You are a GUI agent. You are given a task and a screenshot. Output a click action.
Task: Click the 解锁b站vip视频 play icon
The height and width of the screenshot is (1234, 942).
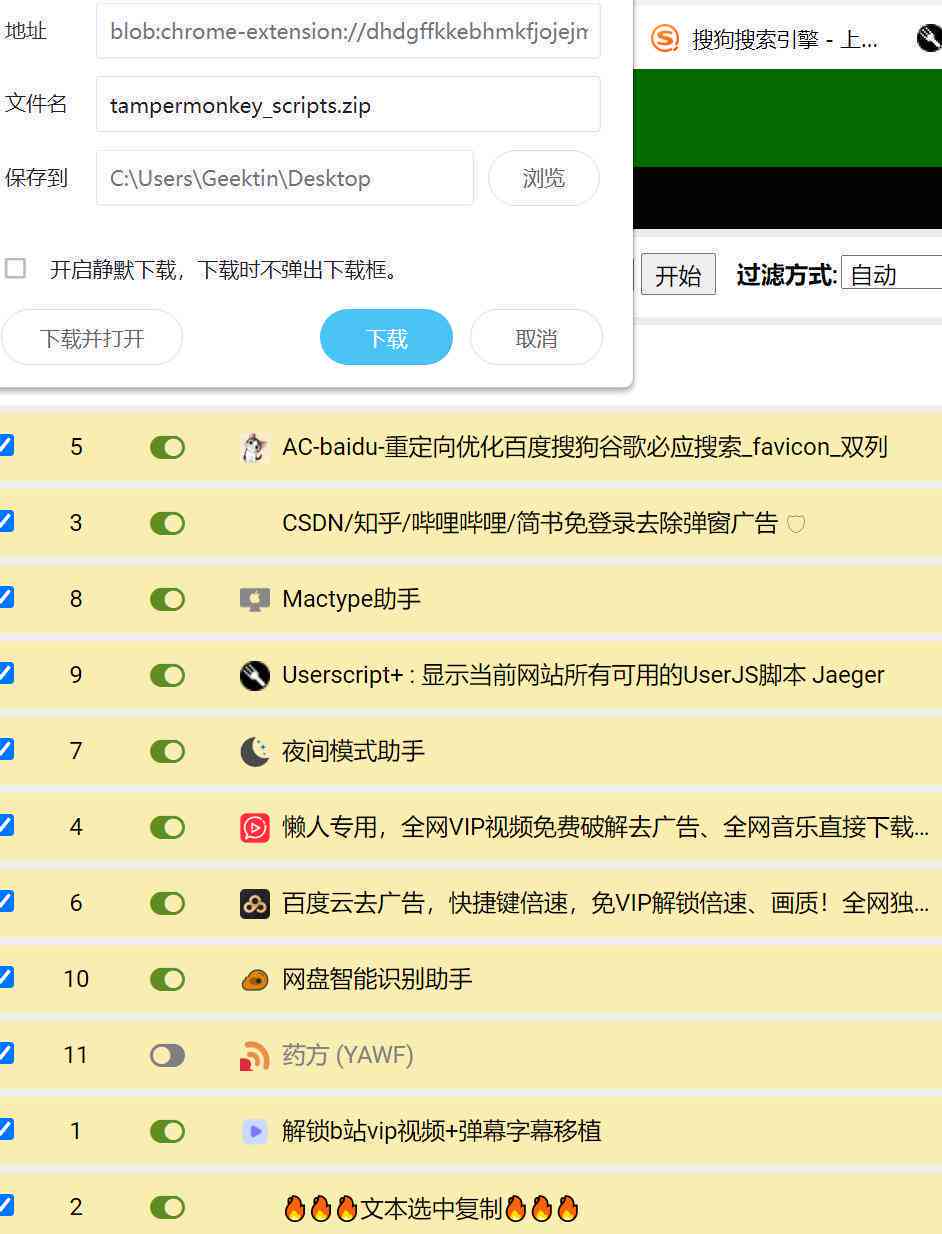[x=255, y=1131]
